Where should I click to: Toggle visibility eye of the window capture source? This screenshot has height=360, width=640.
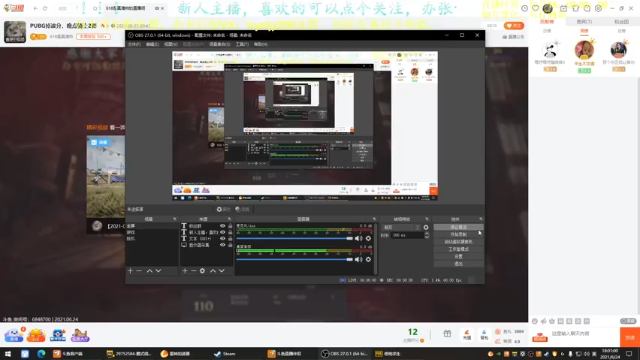click(x=222, y=245)
